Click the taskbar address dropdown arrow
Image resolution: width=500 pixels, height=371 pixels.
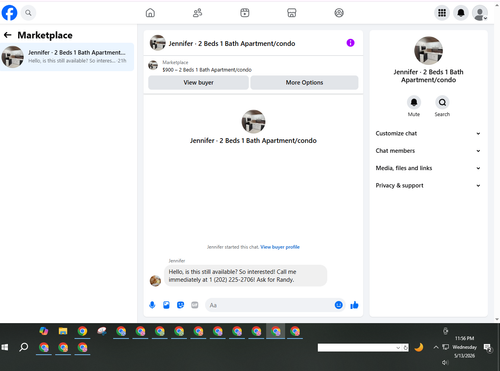click(398, 348)
